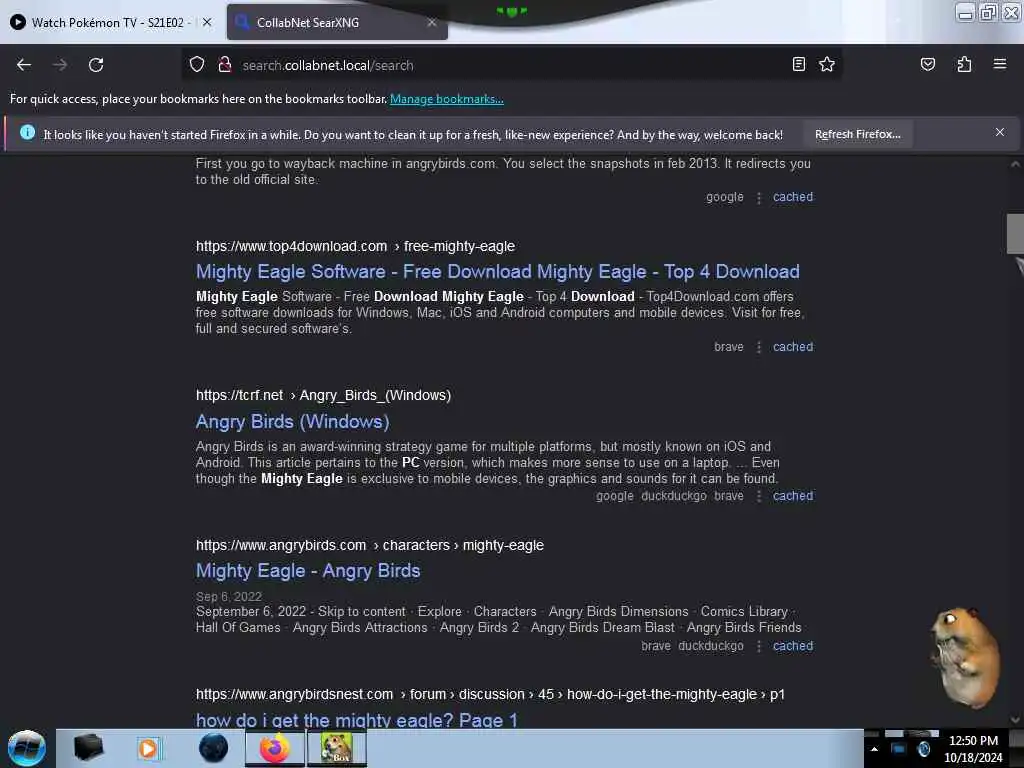Click the https://www.top4download.com URL text
Viewport: 1024px width, 768px height.
click(291, 246)
